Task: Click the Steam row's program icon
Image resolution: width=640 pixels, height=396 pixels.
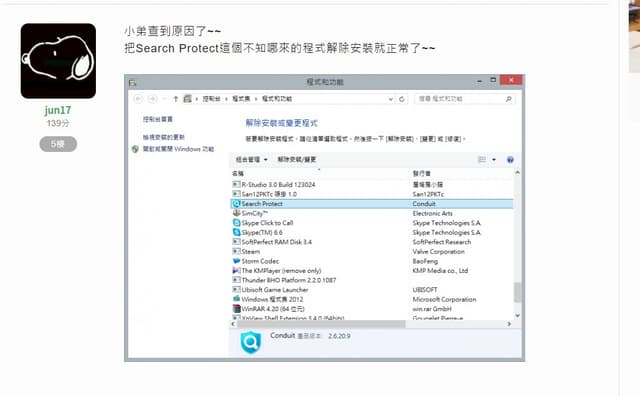Action: pyautogui.click(x=236, y=251)
